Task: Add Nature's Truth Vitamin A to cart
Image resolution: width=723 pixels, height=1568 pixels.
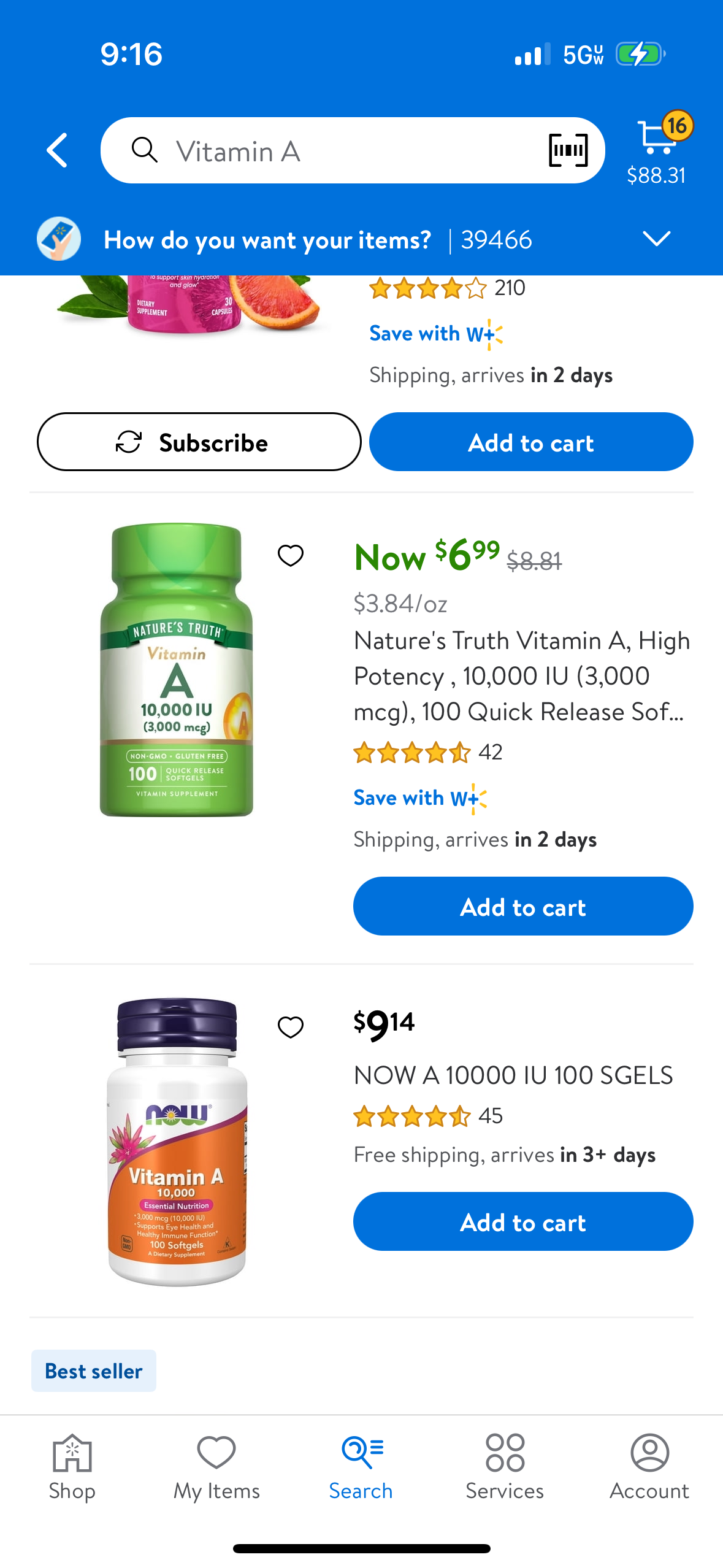Action: tap(522, 906)
